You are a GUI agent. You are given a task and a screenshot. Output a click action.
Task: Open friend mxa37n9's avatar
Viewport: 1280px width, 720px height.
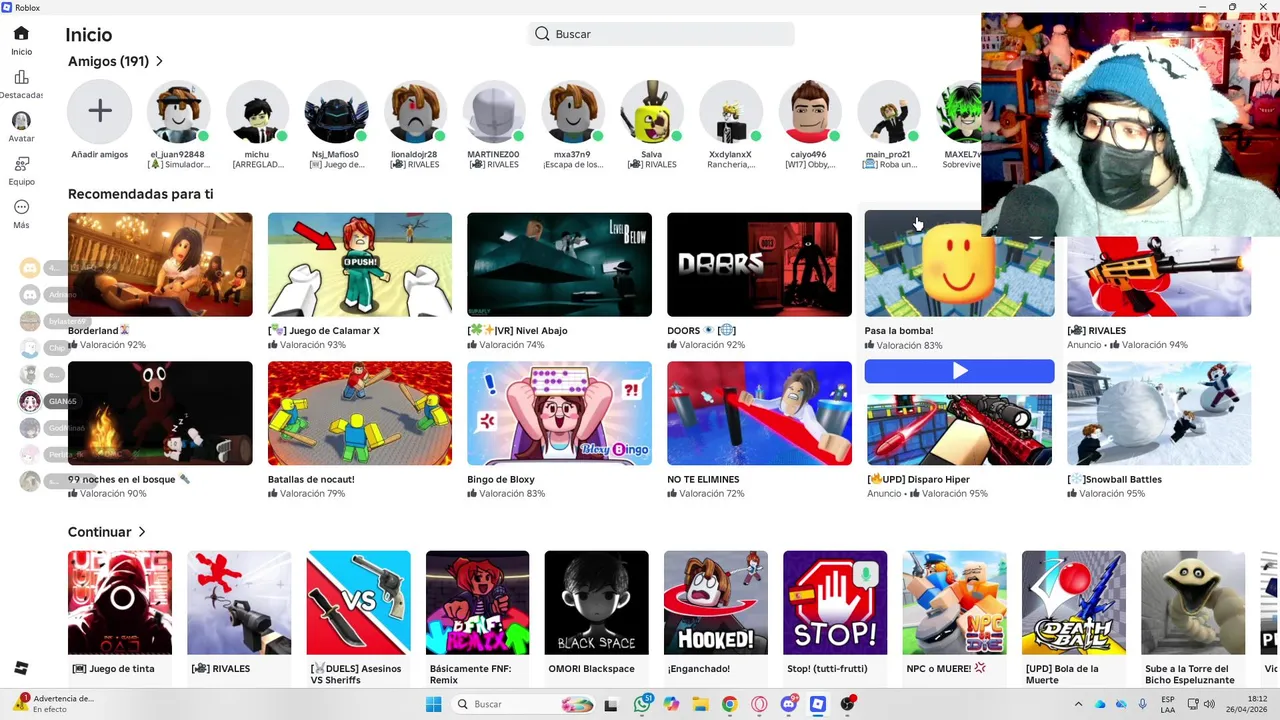pyautogui.click(x=573, y=112)
